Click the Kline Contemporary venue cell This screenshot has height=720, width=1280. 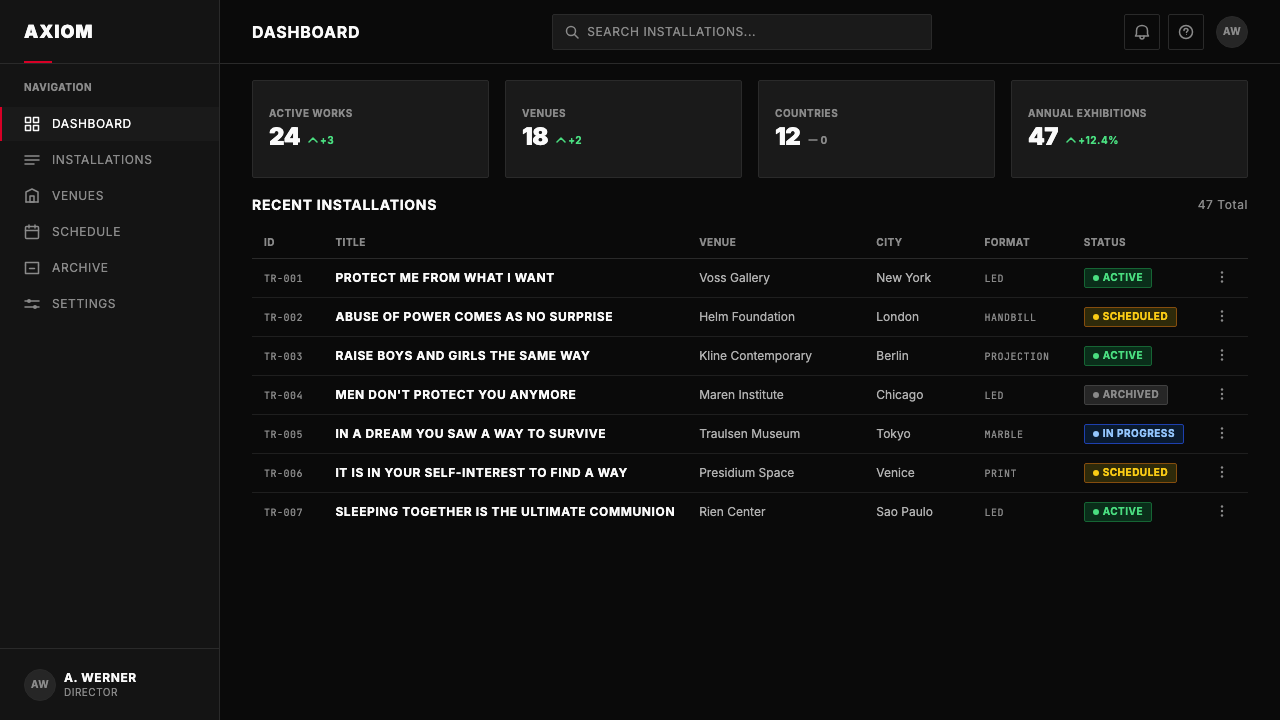pos(756,356)
